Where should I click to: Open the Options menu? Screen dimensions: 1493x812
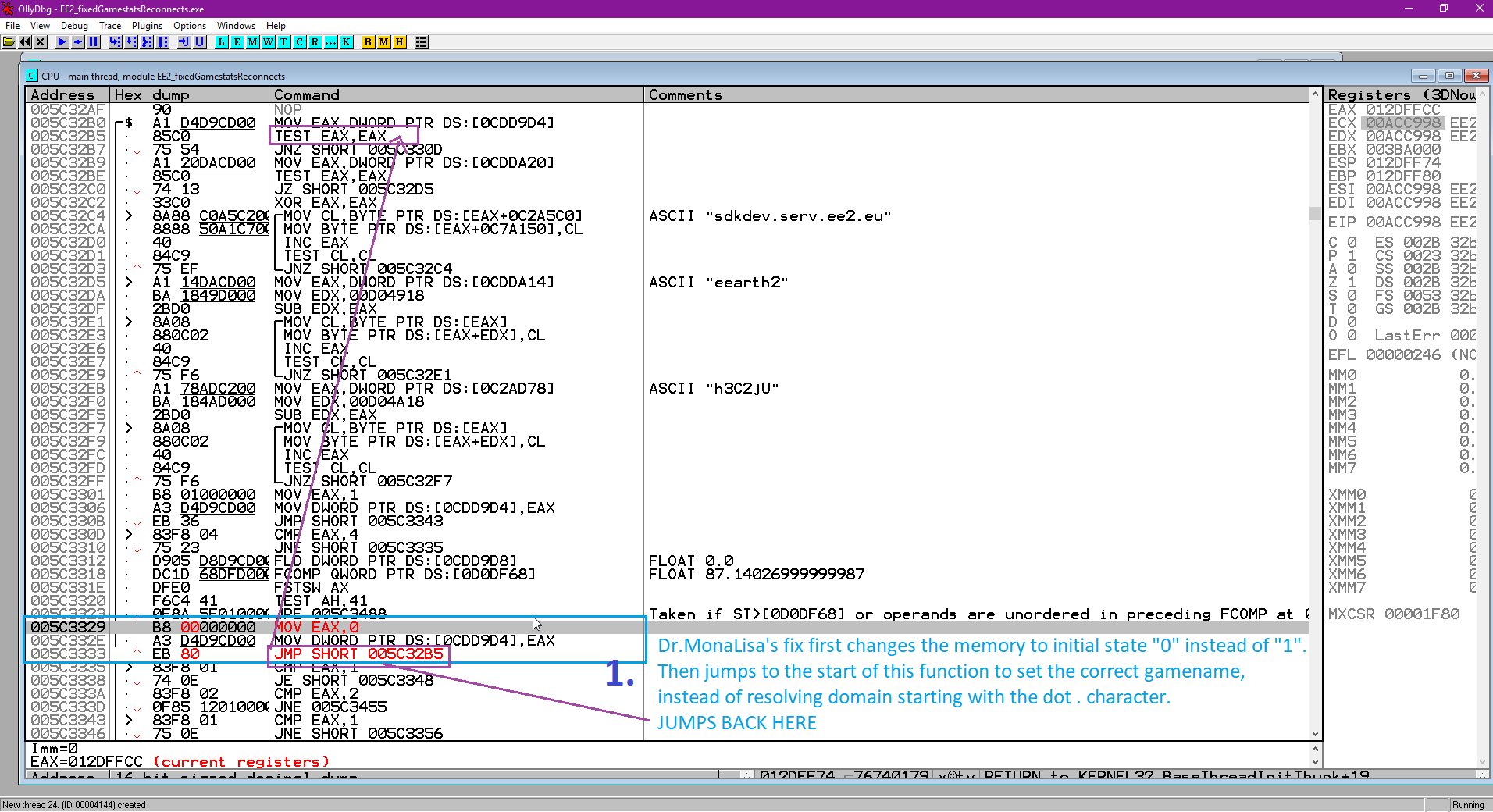pyautogui.click(x=190, y=26)
